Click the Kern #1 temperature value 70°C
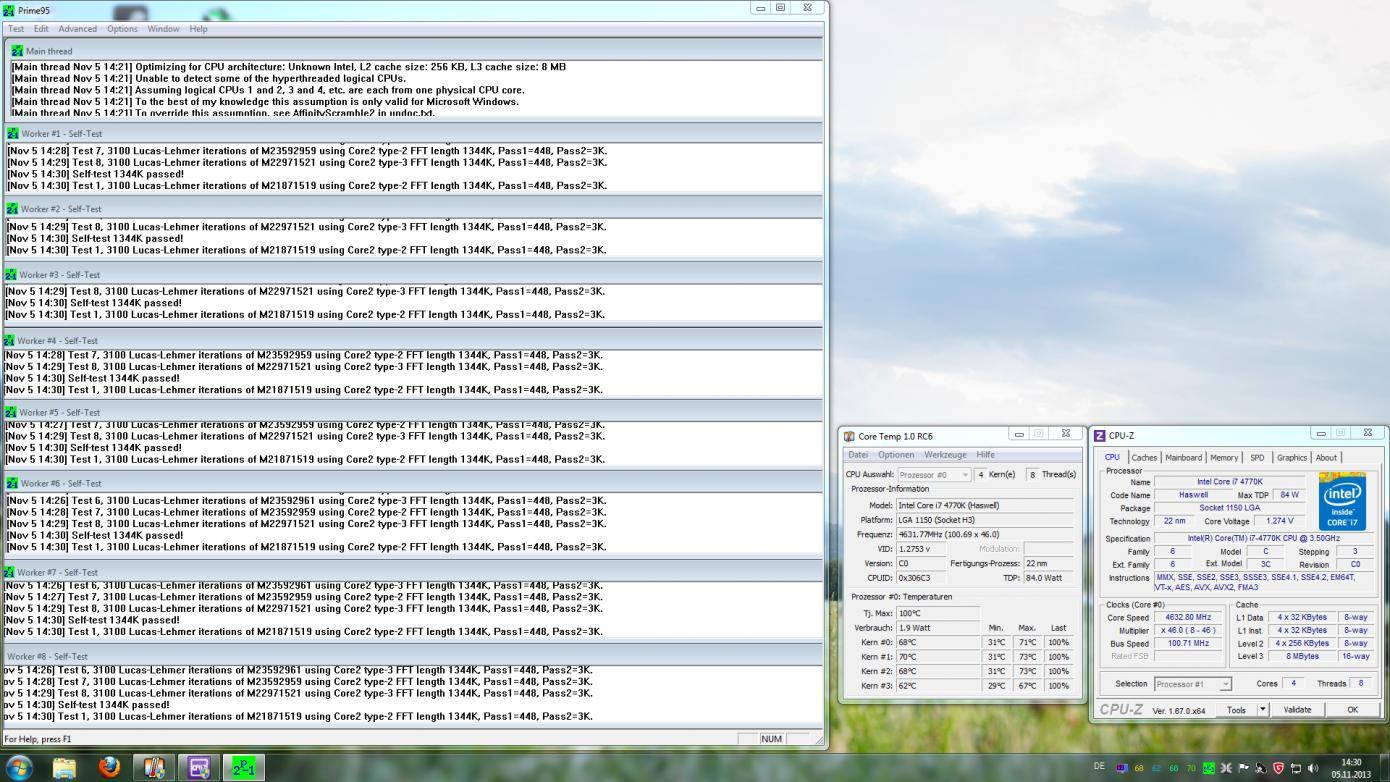 (x=938, y=657)
